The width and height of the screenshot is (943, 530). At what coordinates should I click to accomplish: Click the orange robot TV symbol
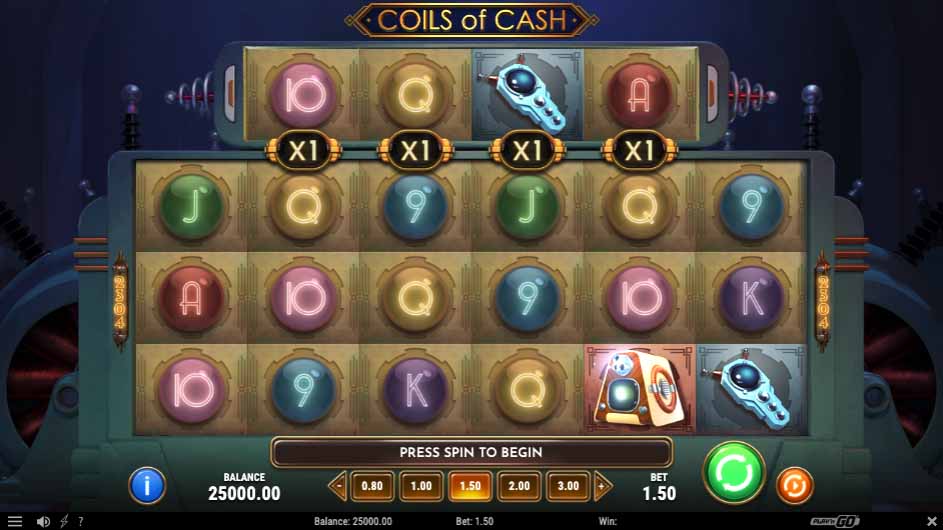[639, 389]
